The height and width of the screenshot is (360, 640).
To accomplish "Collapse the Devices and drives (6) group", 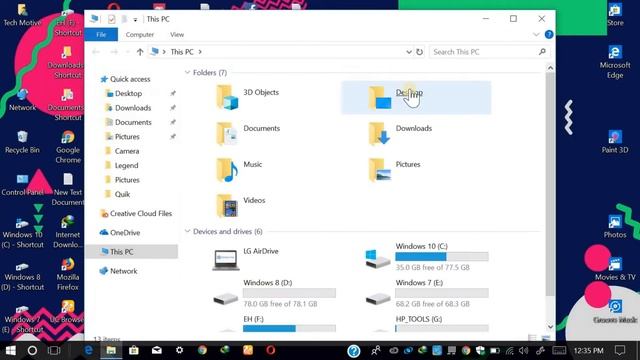I will pos(187,231).
